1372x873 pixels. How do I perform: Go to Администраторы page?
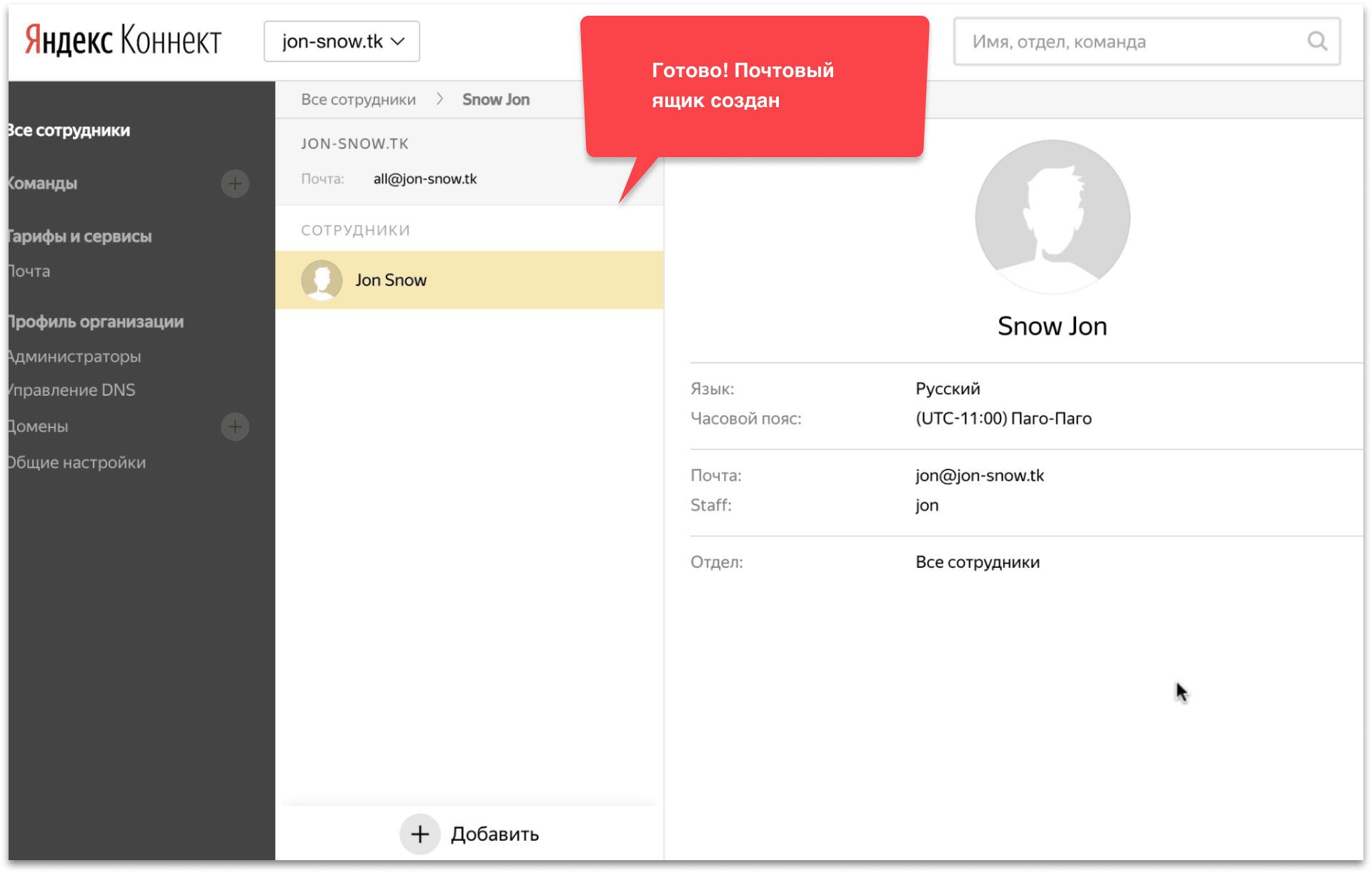click(x=75, y=356)
